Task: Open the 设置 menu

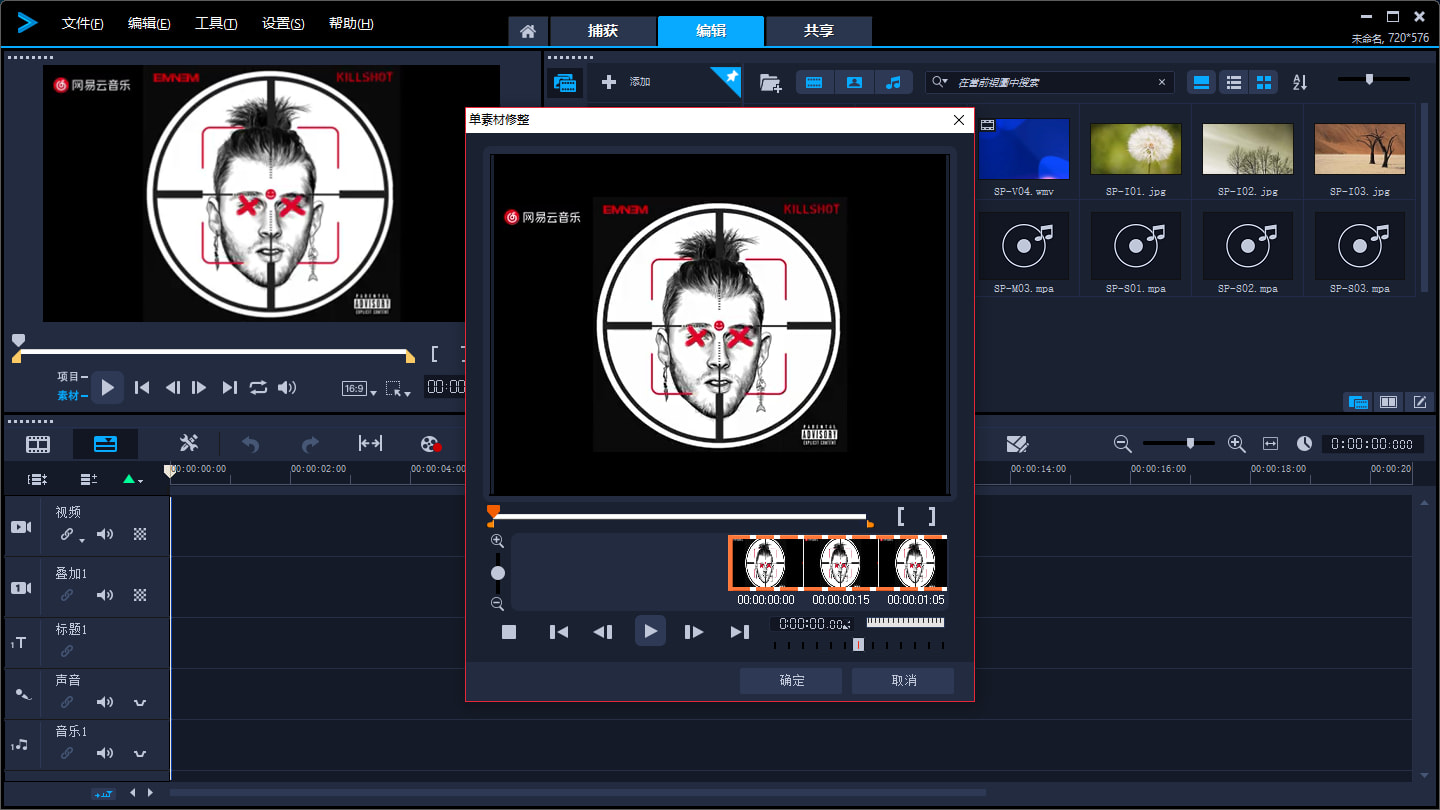Action: click(283, 23)
